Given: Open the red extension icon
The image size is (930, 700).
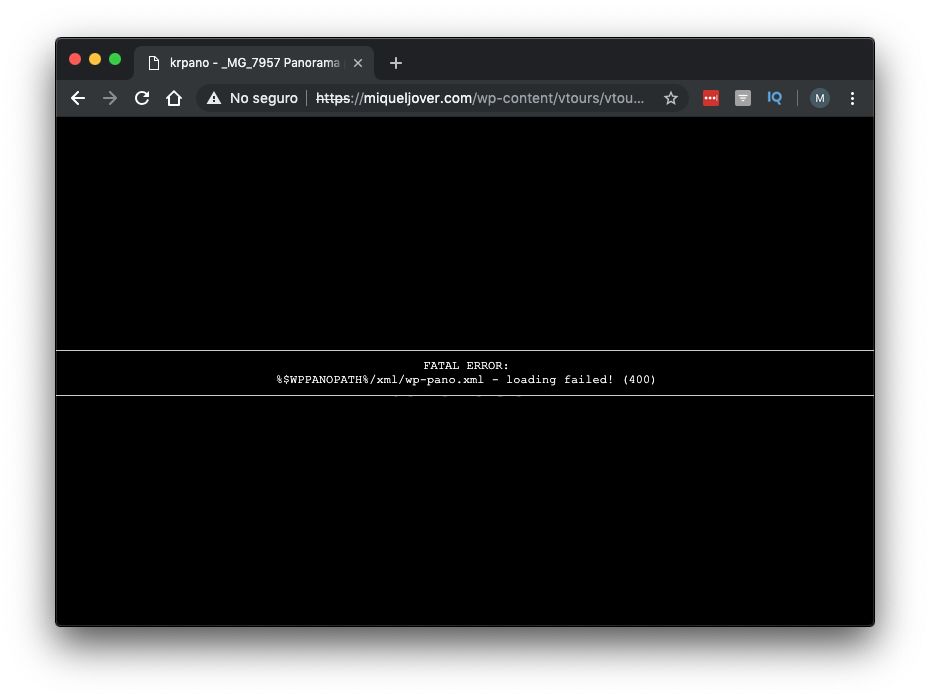Looking at the screenshot, I should (711, 98).
